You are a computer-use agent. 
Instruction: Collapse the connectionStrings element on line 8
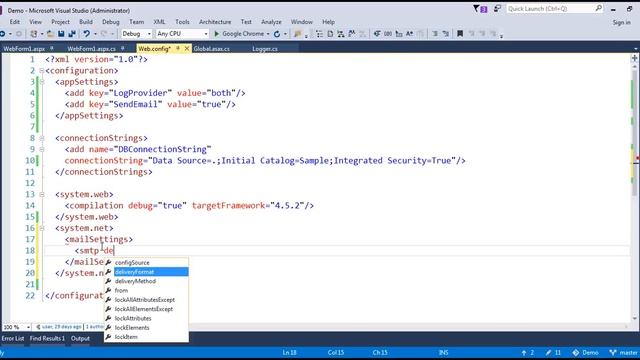click(x=42, y=138)
